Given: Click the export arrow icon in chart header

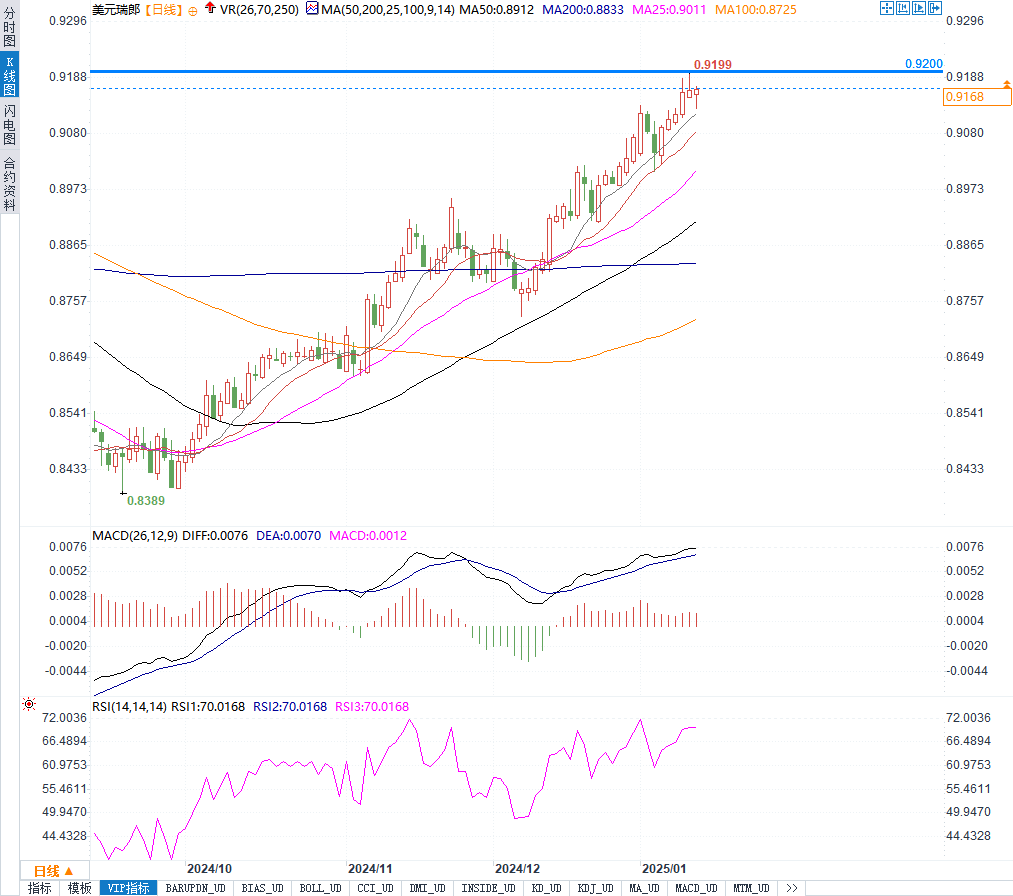Looking at the screenshot, I should pyautogui.click(x=935, y=8).
